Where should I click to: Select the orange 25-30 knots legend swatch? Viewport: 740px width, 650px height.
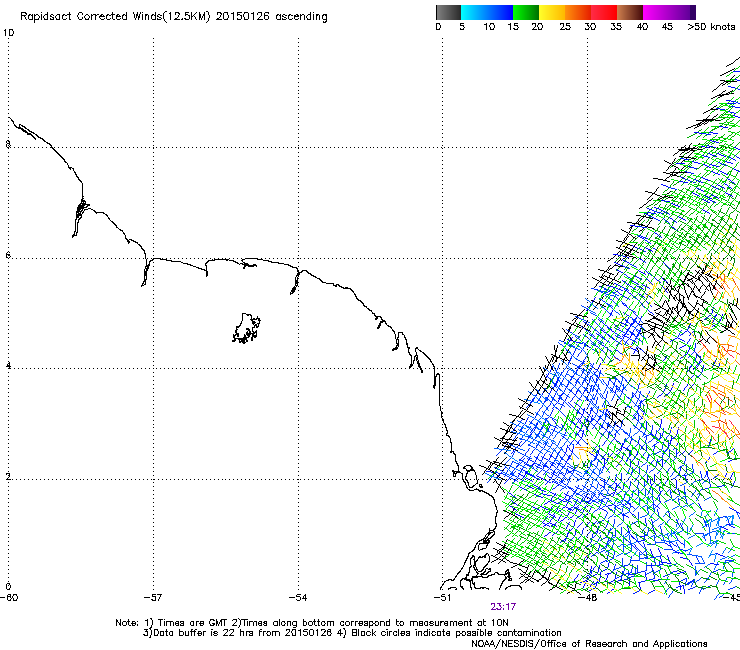(578, 12)
